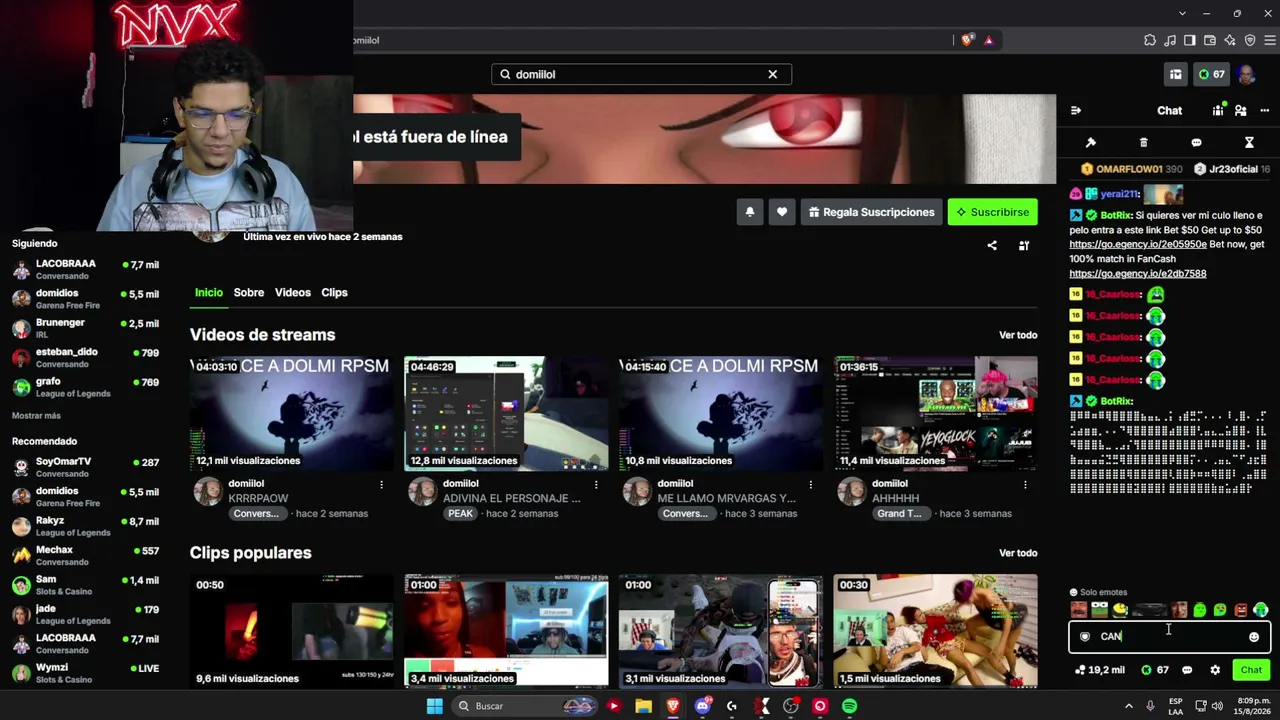Image resolution: width=1280 pixels, height=720 pixels.
Task: Open the user profile avatar menu
Action: point(1246,75)
